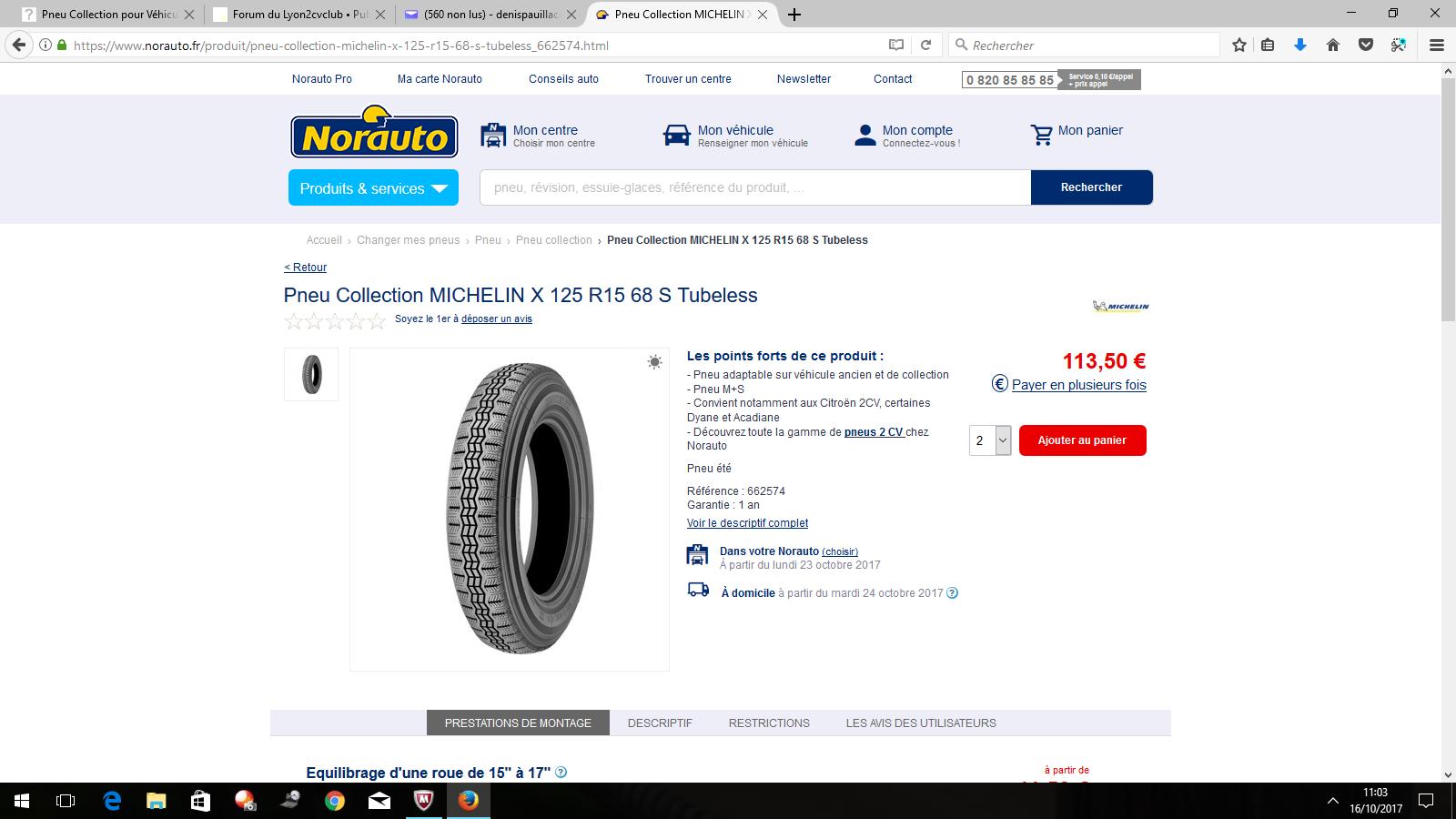Add the tire with Ajouter au panier

click(x=1082, y=440)
